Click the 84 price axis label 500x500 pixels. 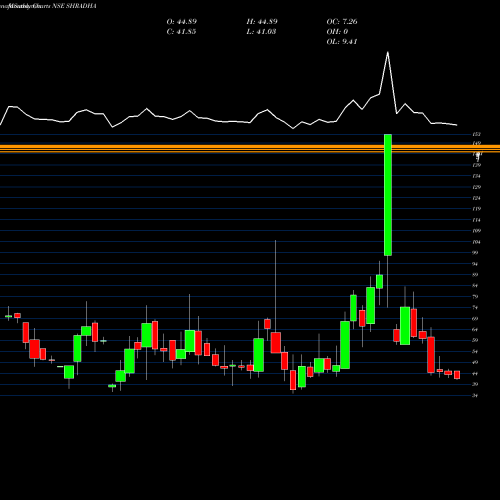point(475,286)
